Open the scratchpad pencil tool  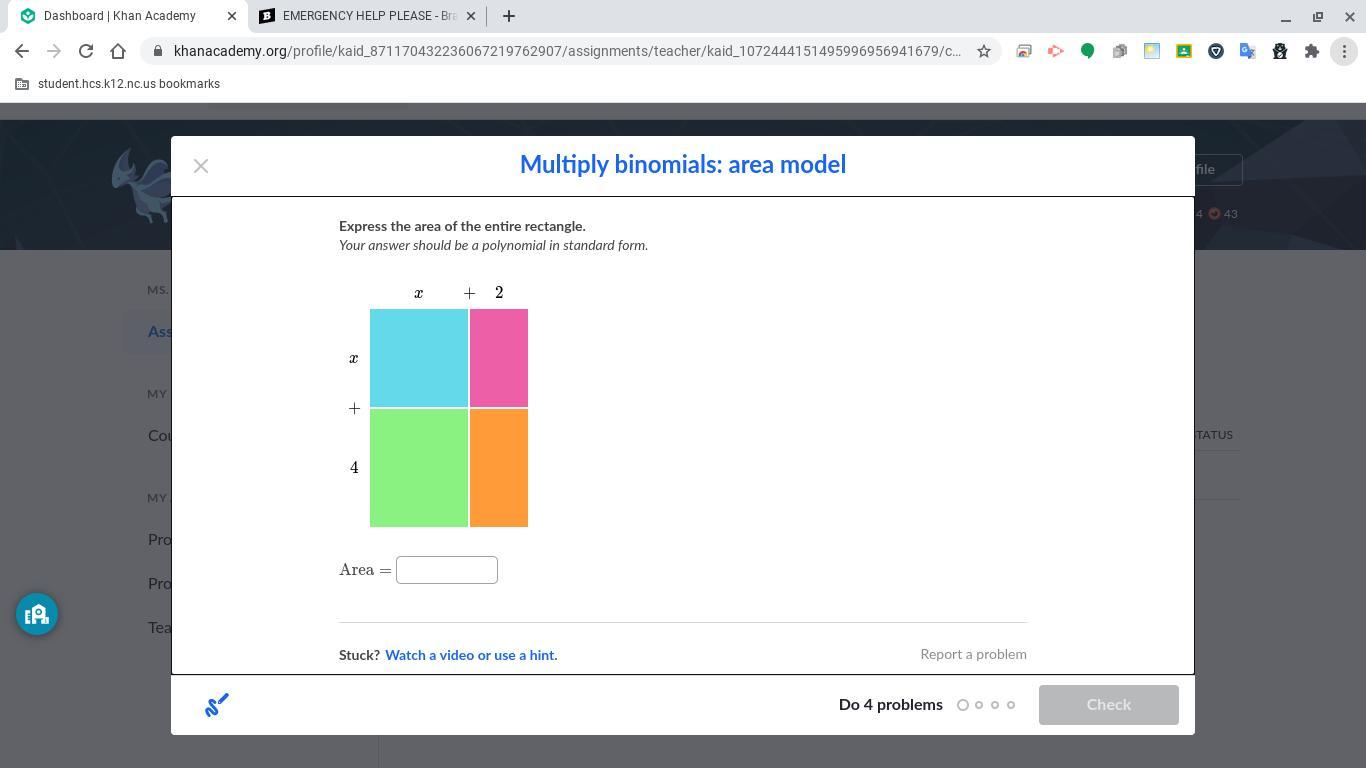point(217,705)
